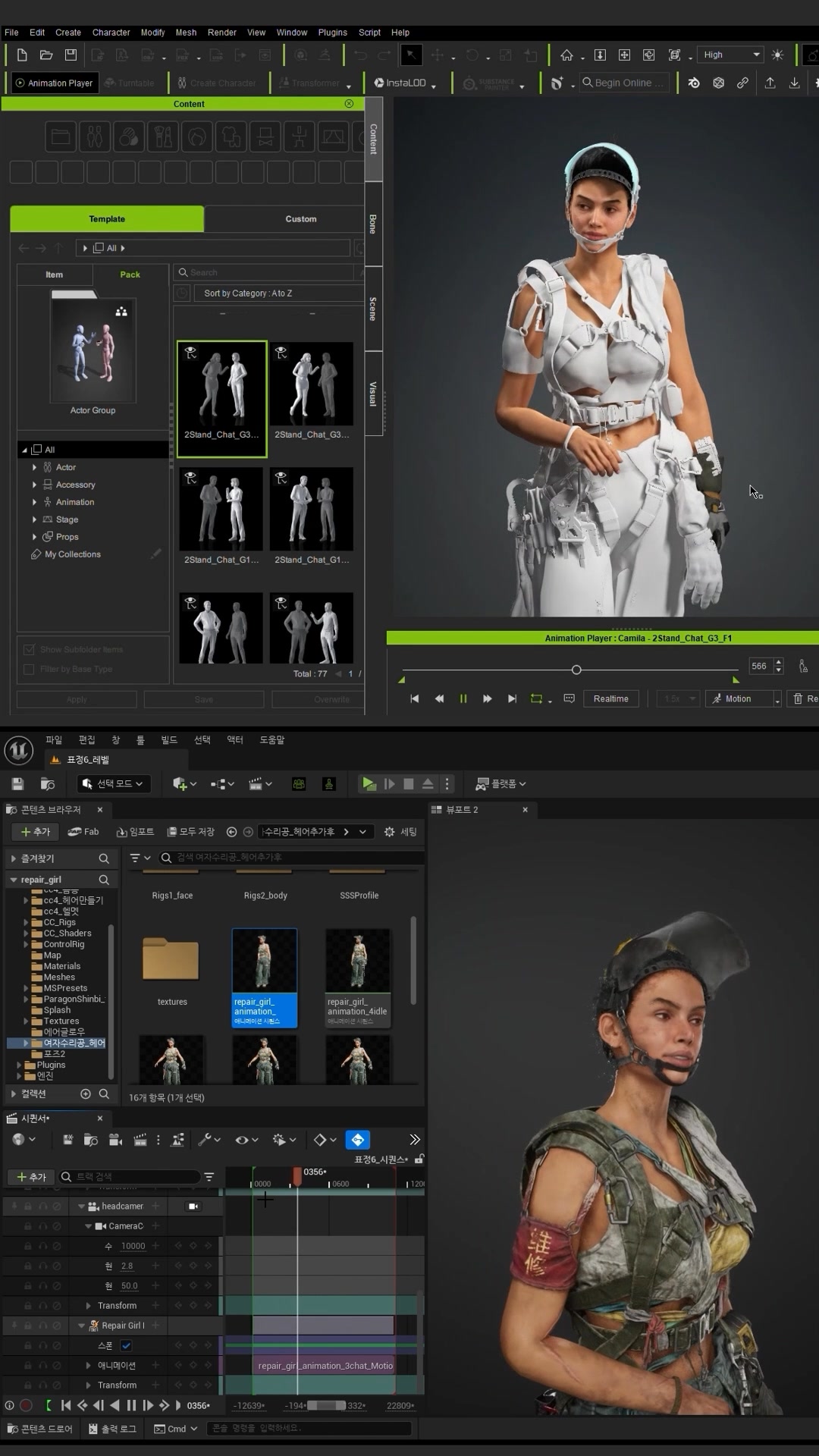This screenshot has height=1456, width=819.
Task: Click the Blender pipeline icon in toolbar
Action: [694, 83]
